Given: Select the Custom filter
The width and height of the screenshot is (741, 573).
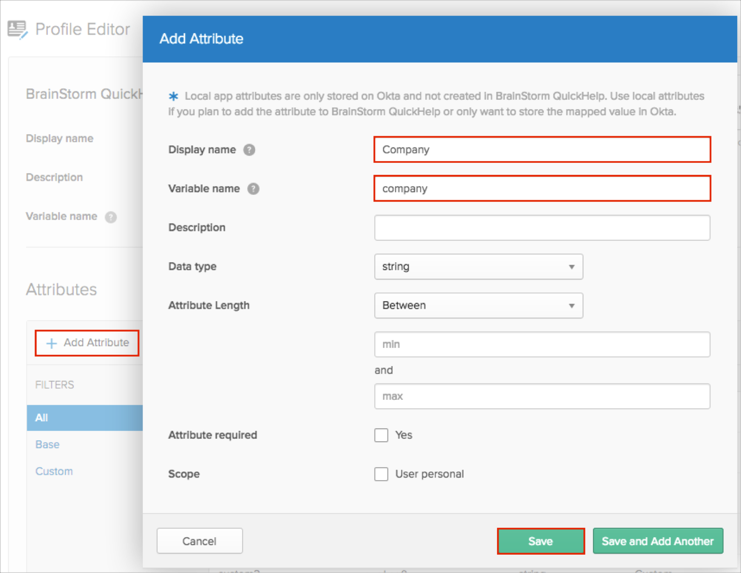Looking at the screenshot, I should click(x=54, y=472).
